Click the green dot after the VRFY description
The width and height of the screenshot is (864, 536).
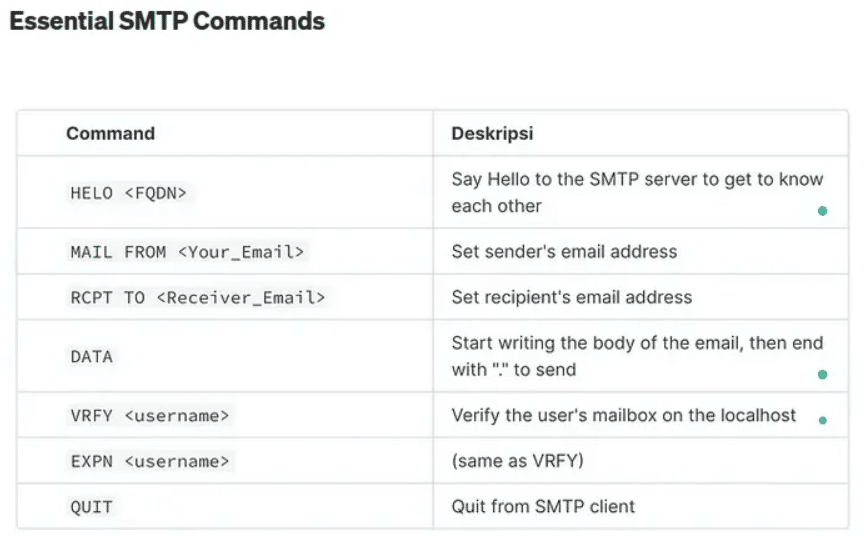[822, 420]
